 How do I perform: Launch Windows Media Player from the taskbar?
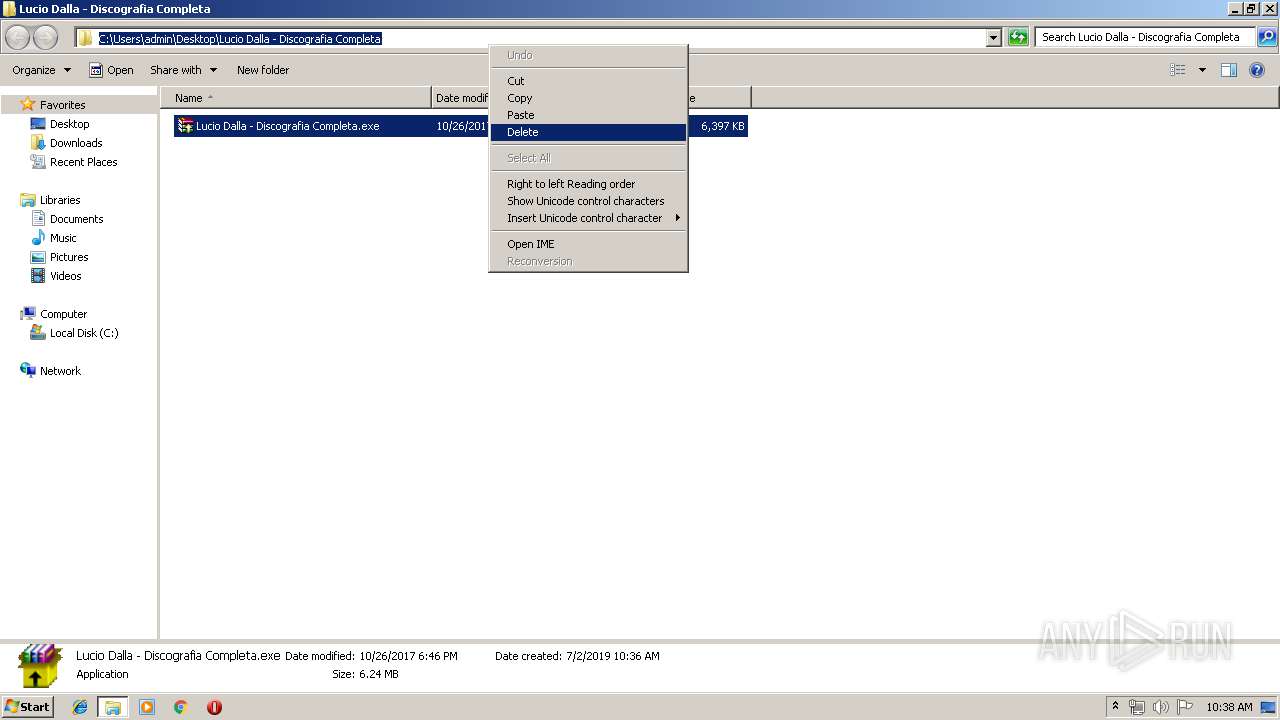click(x=147, y=707)
